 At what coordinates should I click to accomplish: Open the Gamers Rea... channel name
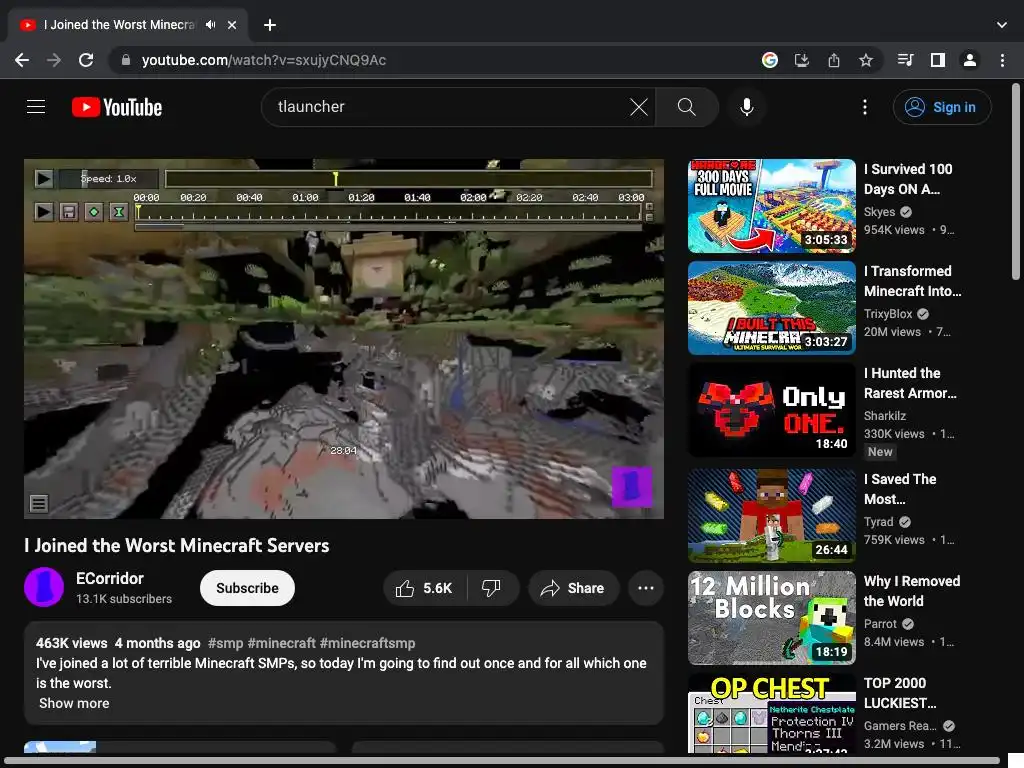[x=900, y=726]
